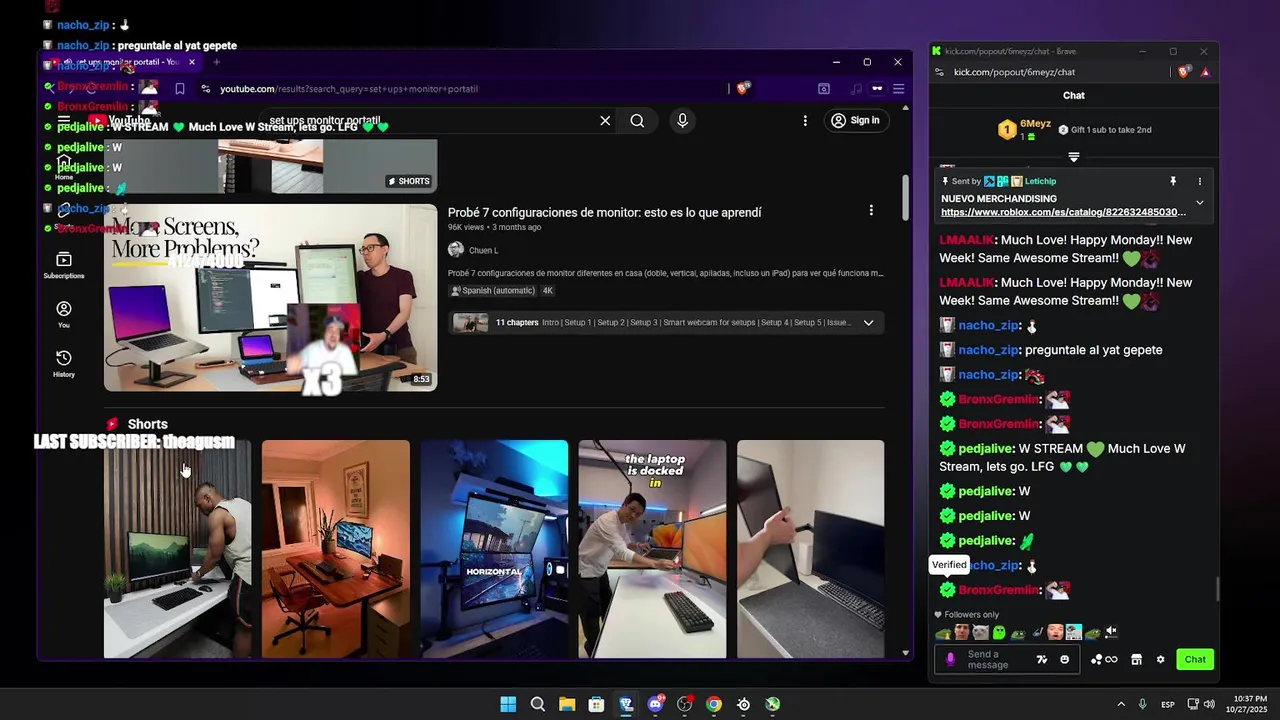Screen dimensions: 1280x720
Task: Clear the YouTube search box text
Action: (605, 120)
